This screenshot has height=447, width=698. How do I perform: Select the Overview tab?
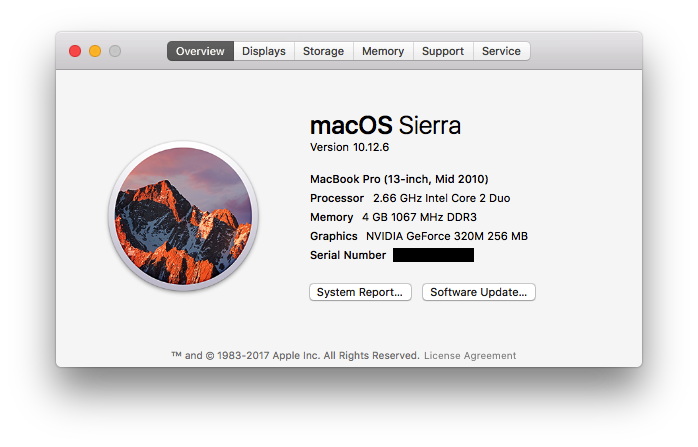pyautogui.click(x=200, y=51)
